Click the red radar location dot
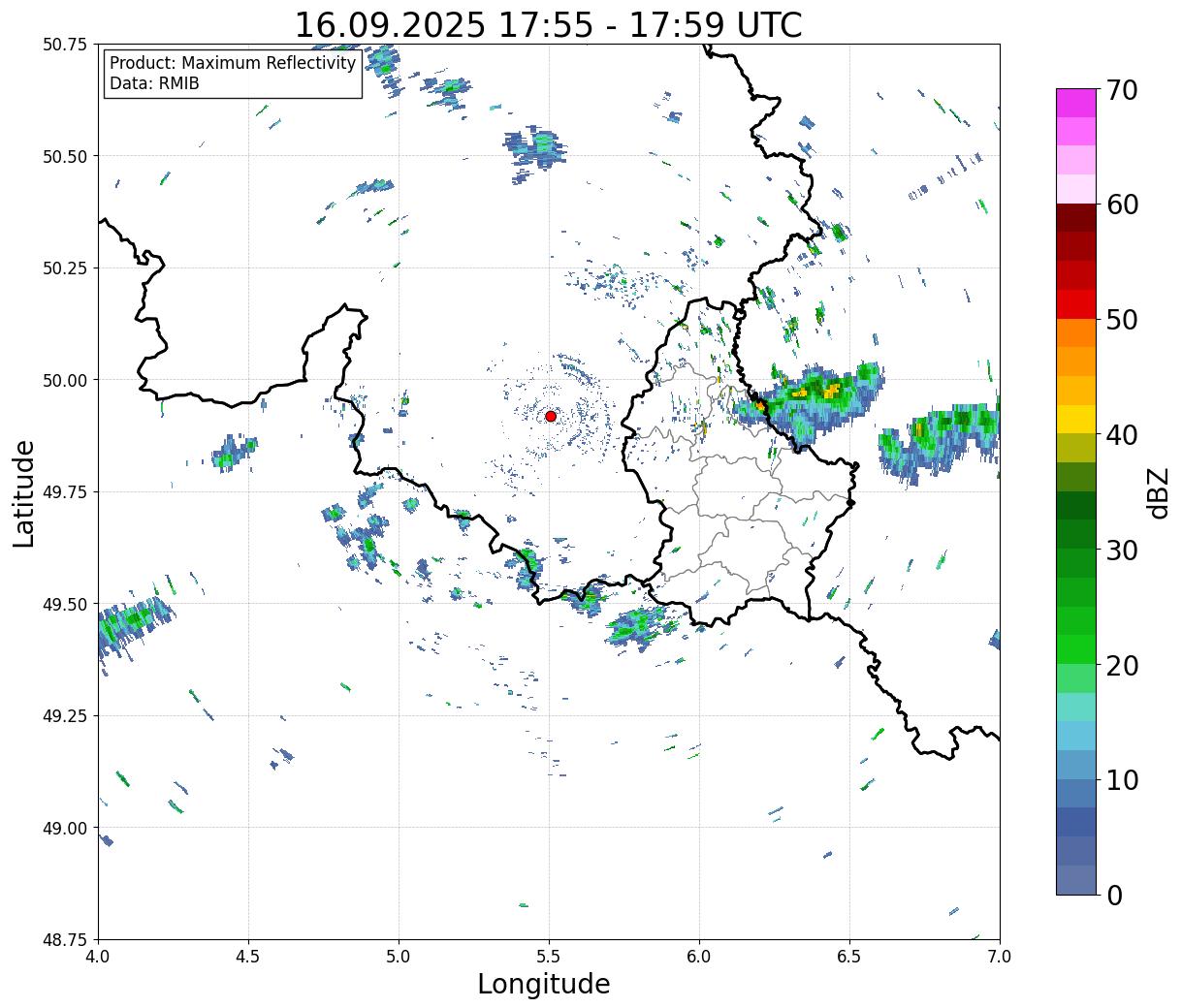This screenshot has width=1182, height=1008. coord(551,416)
